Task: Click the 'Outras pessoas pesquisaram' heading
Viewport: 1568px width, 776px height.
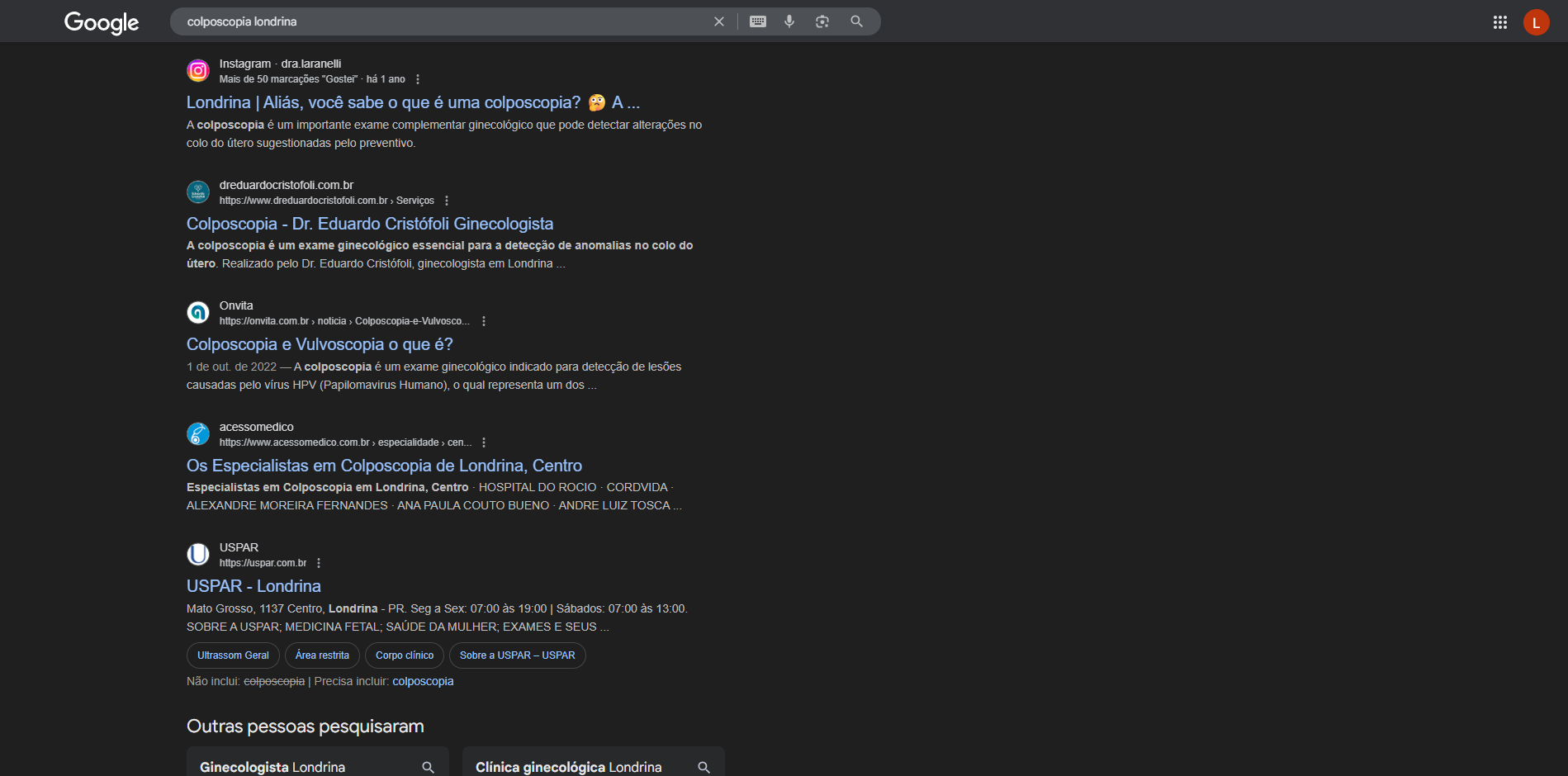Action: [306, 726]
